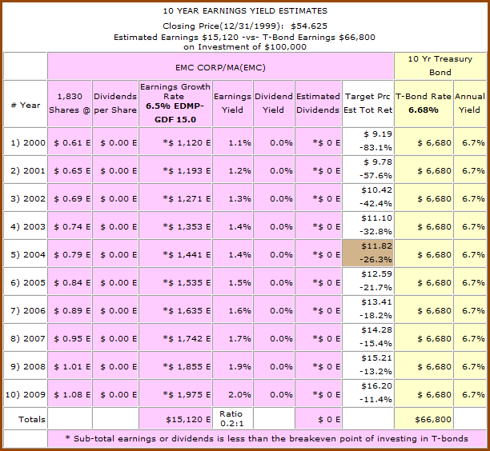Click the 'EMC CORP/MA(EMC)' header cell
The height and width of the screenshot is (451, 490).
(220, 66)
